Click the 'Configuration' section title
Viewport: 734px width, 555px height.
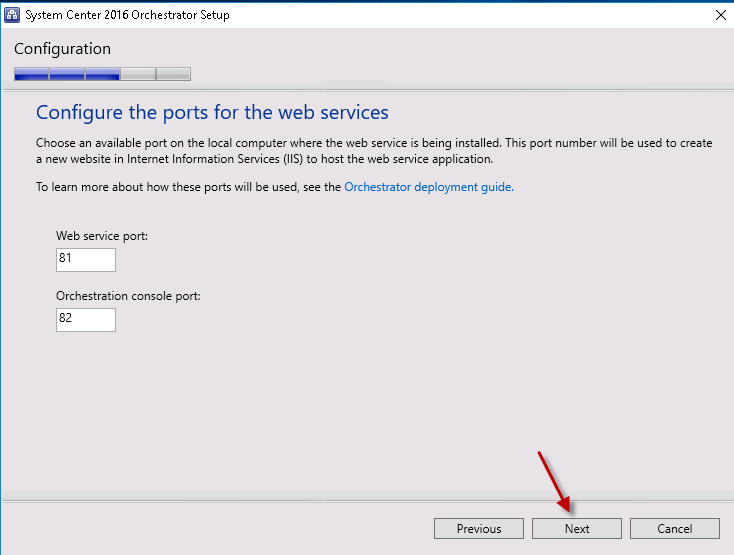point(62,49)
